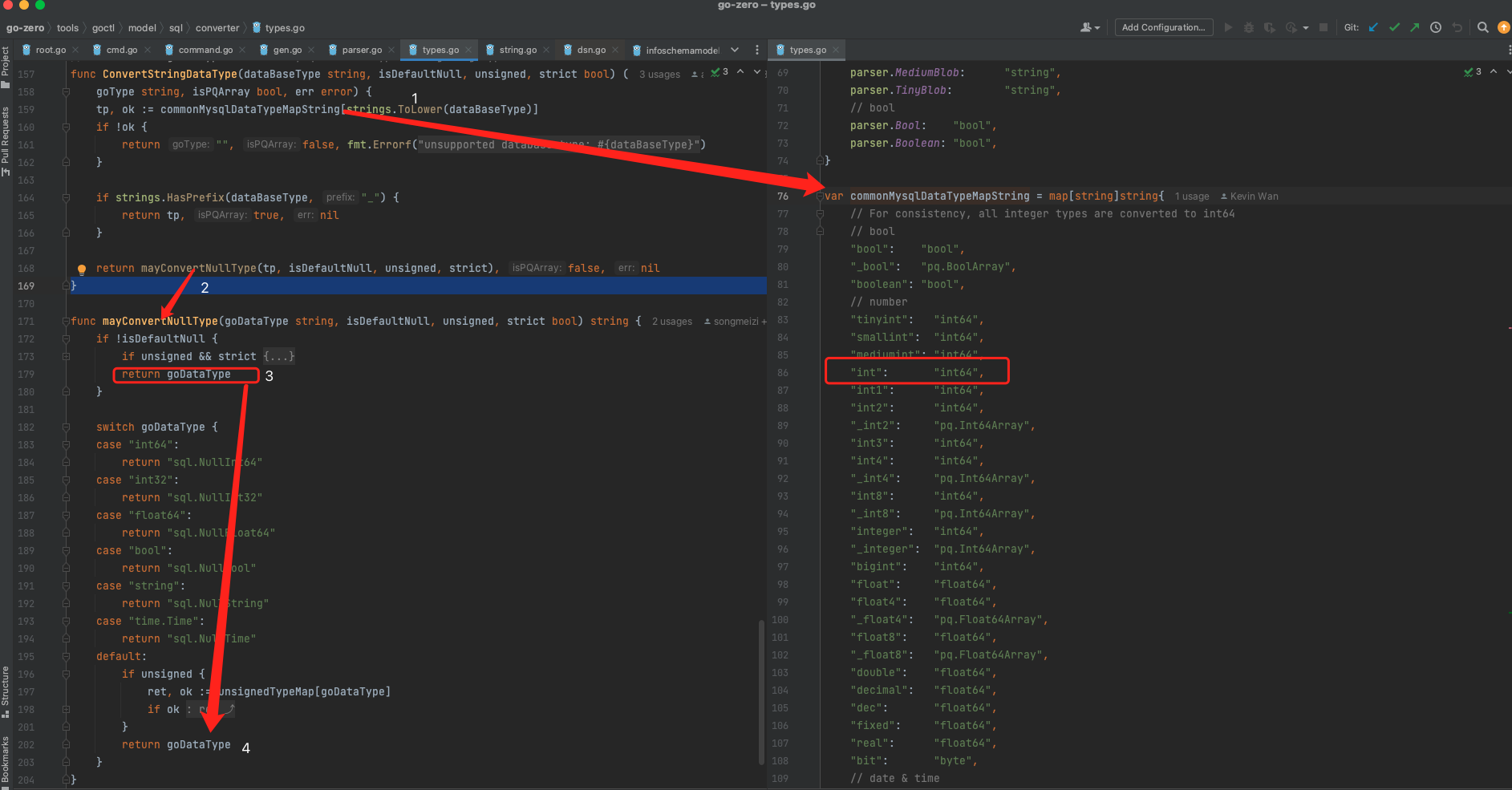
Task: Collapse the mayConvertNullType function at line 171
Action: point(67,321)
